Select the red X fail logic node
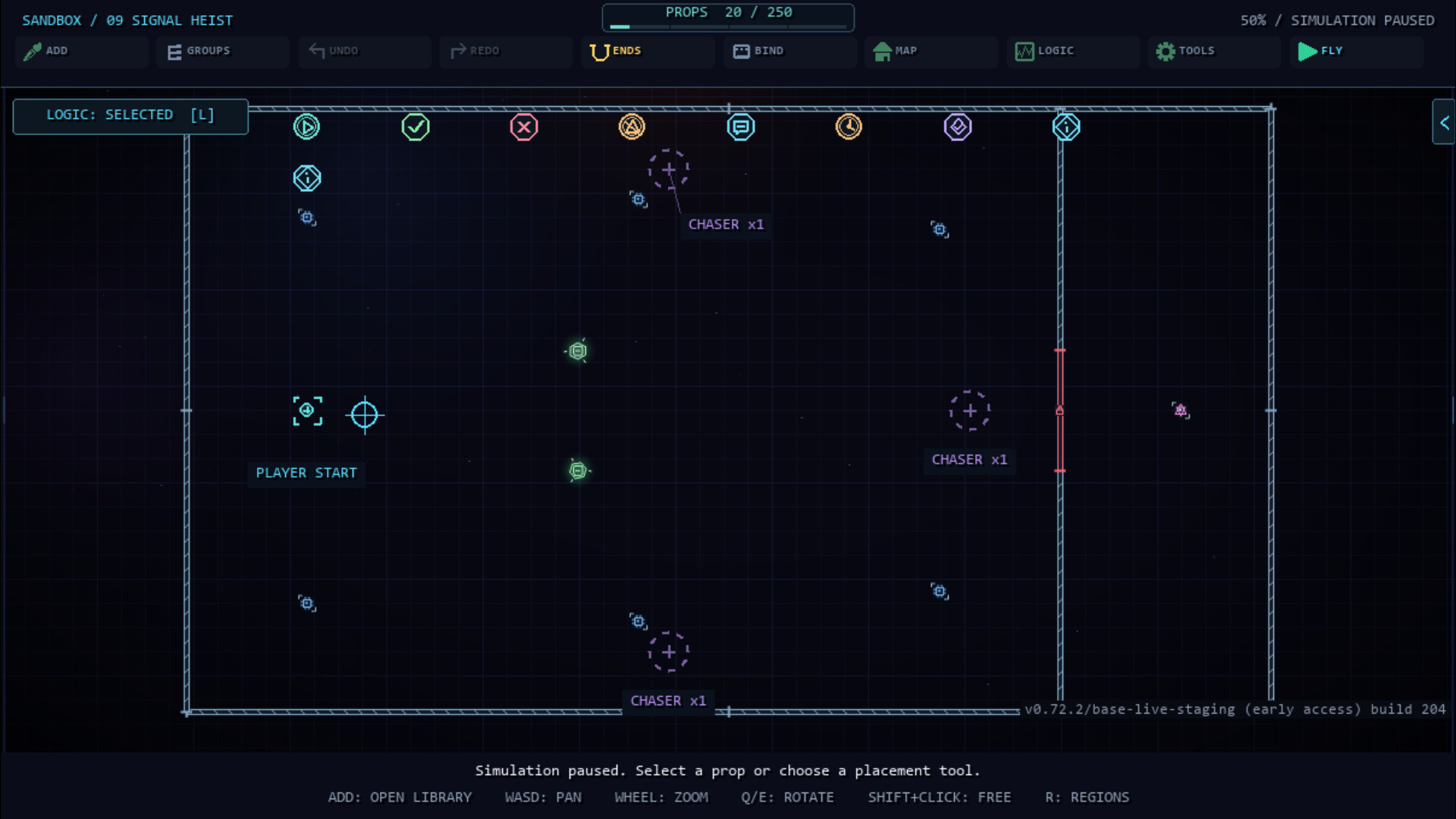Viewport: 1456px width, 819px height. tap(524, 127)
